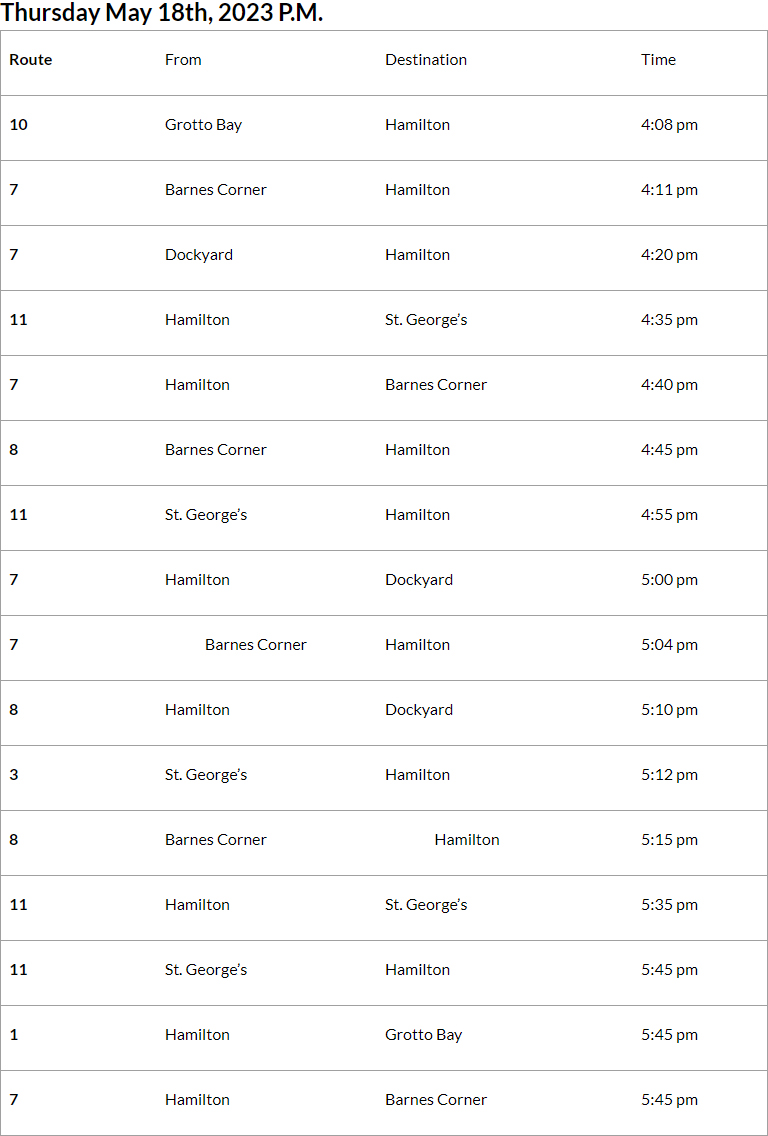Click the Time column header
The height and width of the screenshot is (1136, 768).
coord(658,60)
